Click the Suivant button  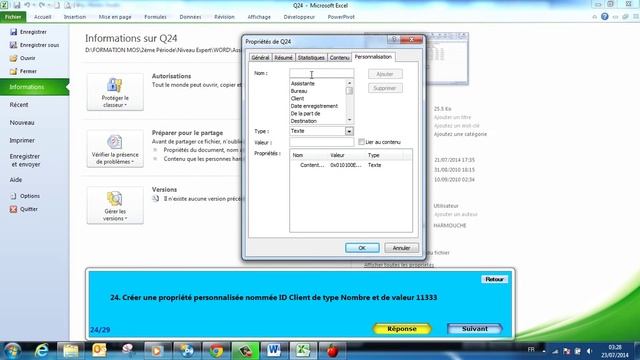[475, 329]
